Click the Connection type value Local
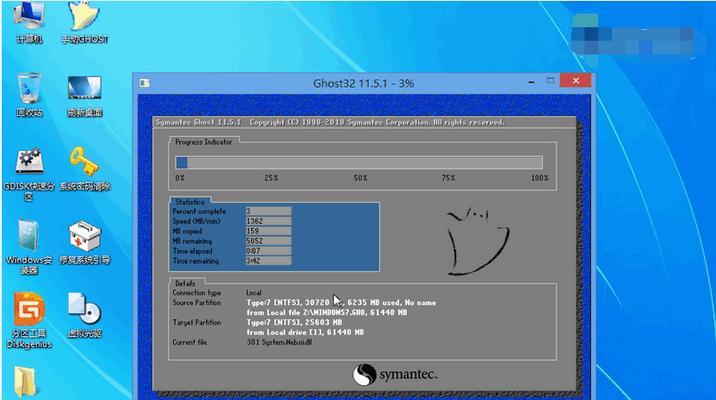Screen dimensions: 716x400 254,292
